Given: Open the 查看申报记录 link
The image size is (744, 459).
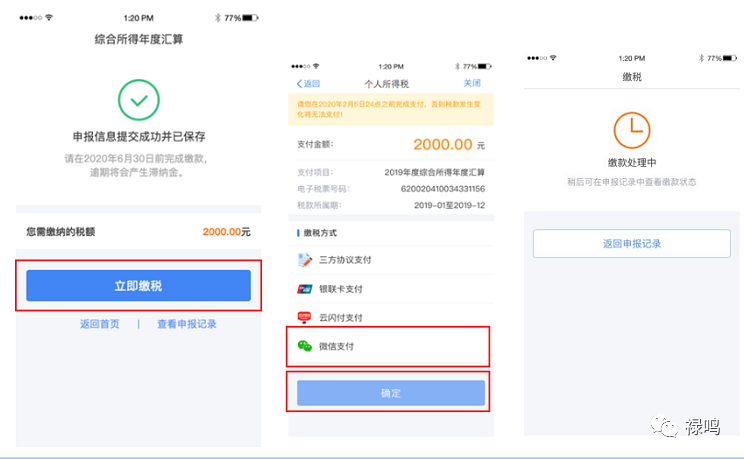Looking at the screenshot, I should click(187, 324).
